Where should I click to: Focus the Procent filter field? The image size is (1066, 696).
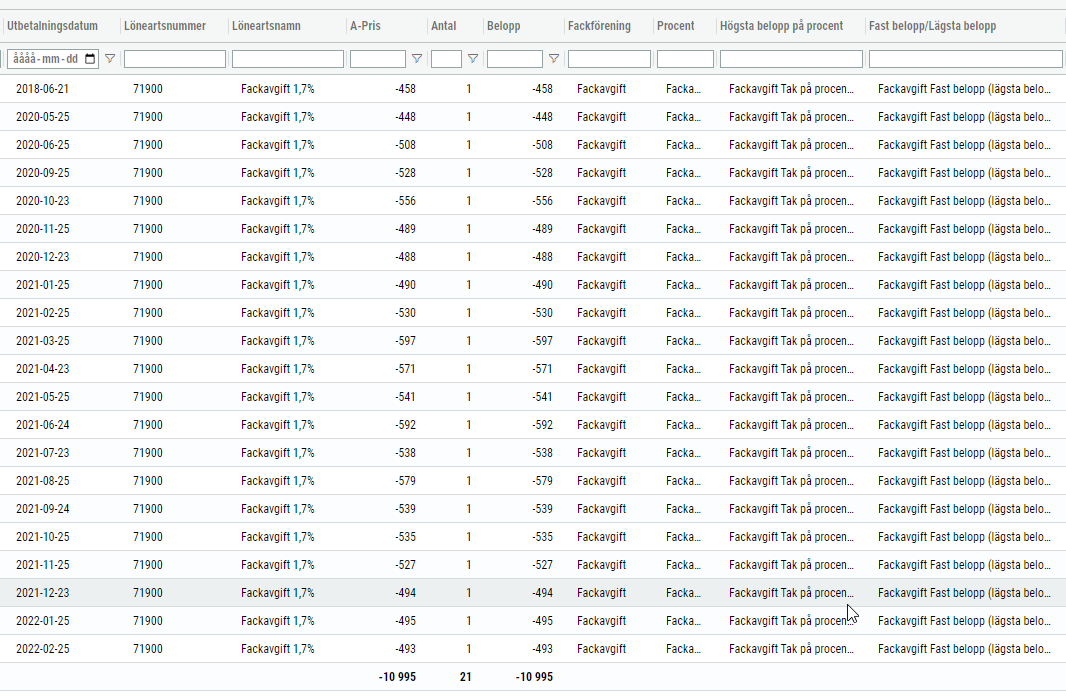[x=685, y=59]
